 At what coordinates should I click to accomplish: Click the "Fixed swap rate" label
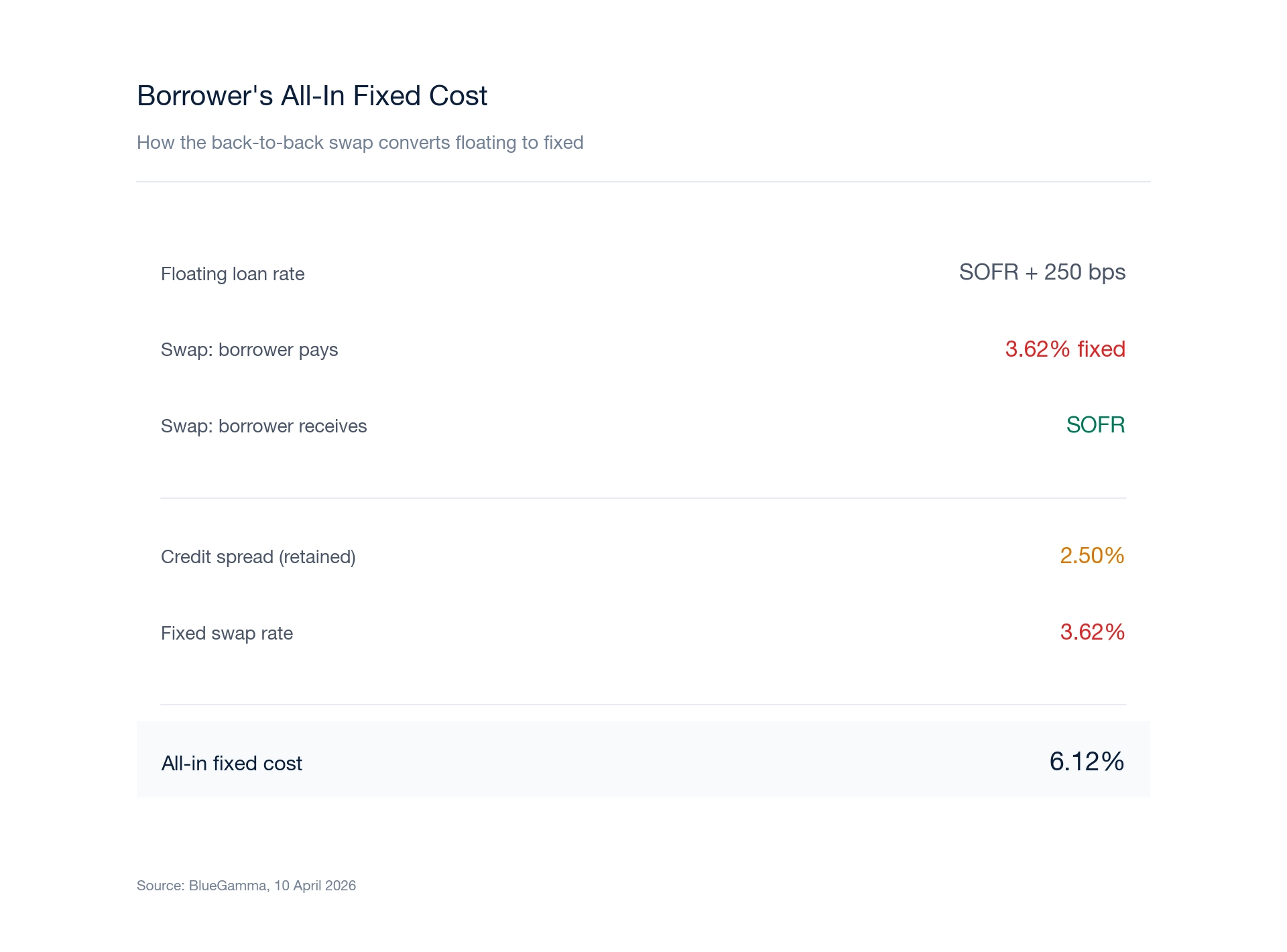pyautogui.click(x=227, y=632)
